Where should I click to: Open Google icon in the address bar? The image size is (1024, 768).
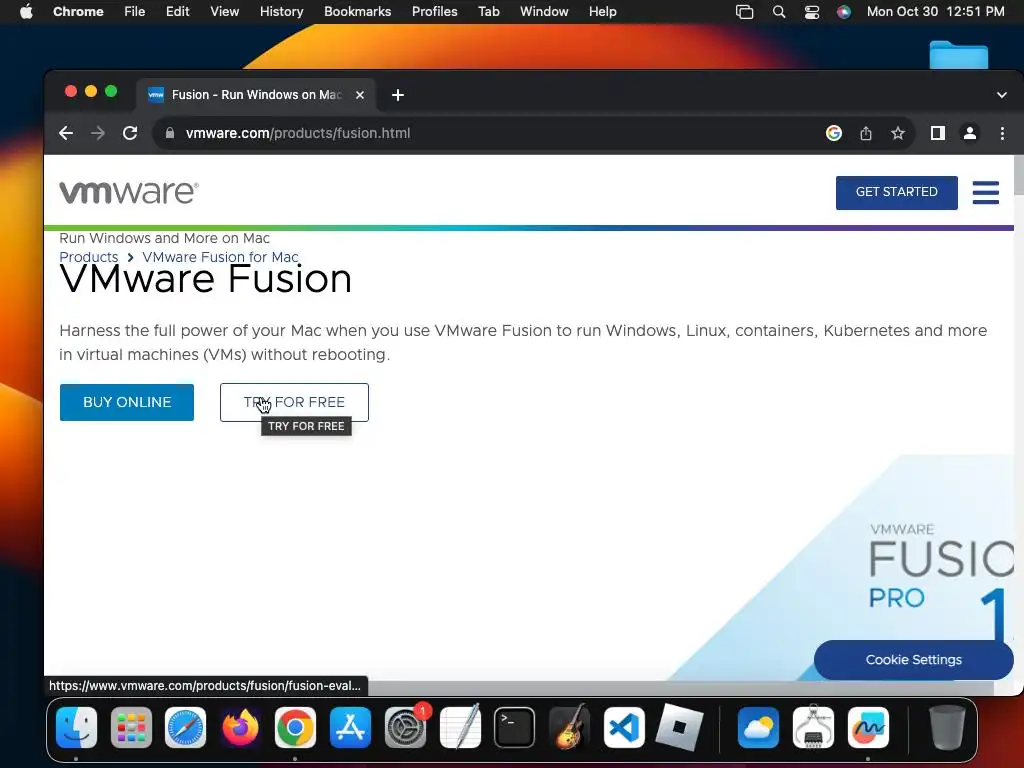click(x=834, y=133)
